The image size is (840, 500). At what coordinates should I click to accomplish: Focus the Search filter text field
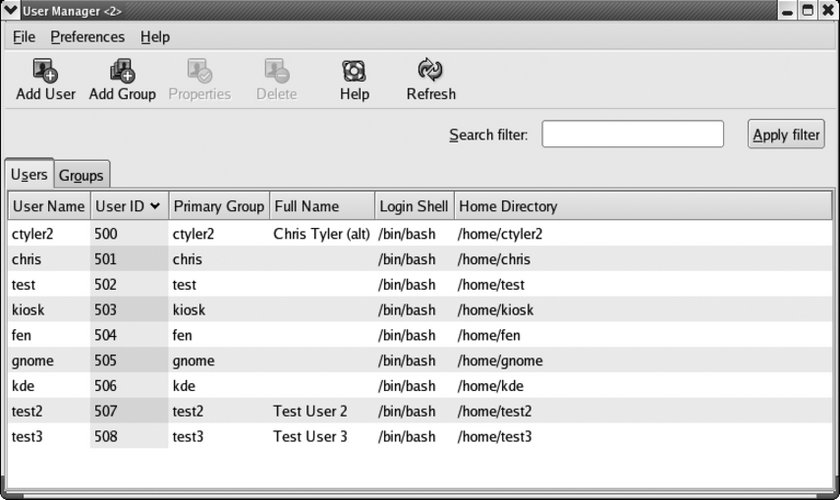(x=632, y=134)
